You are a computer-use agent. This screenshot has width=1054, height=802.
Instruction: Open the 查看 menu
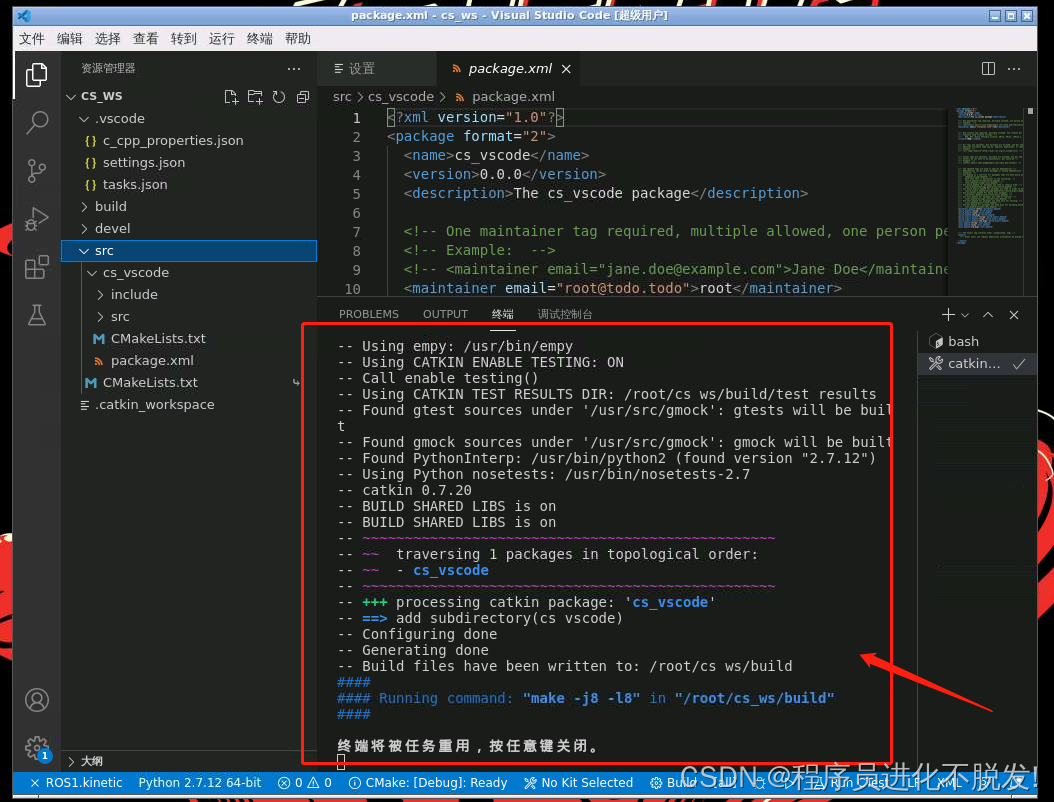[x=146, y=39]
